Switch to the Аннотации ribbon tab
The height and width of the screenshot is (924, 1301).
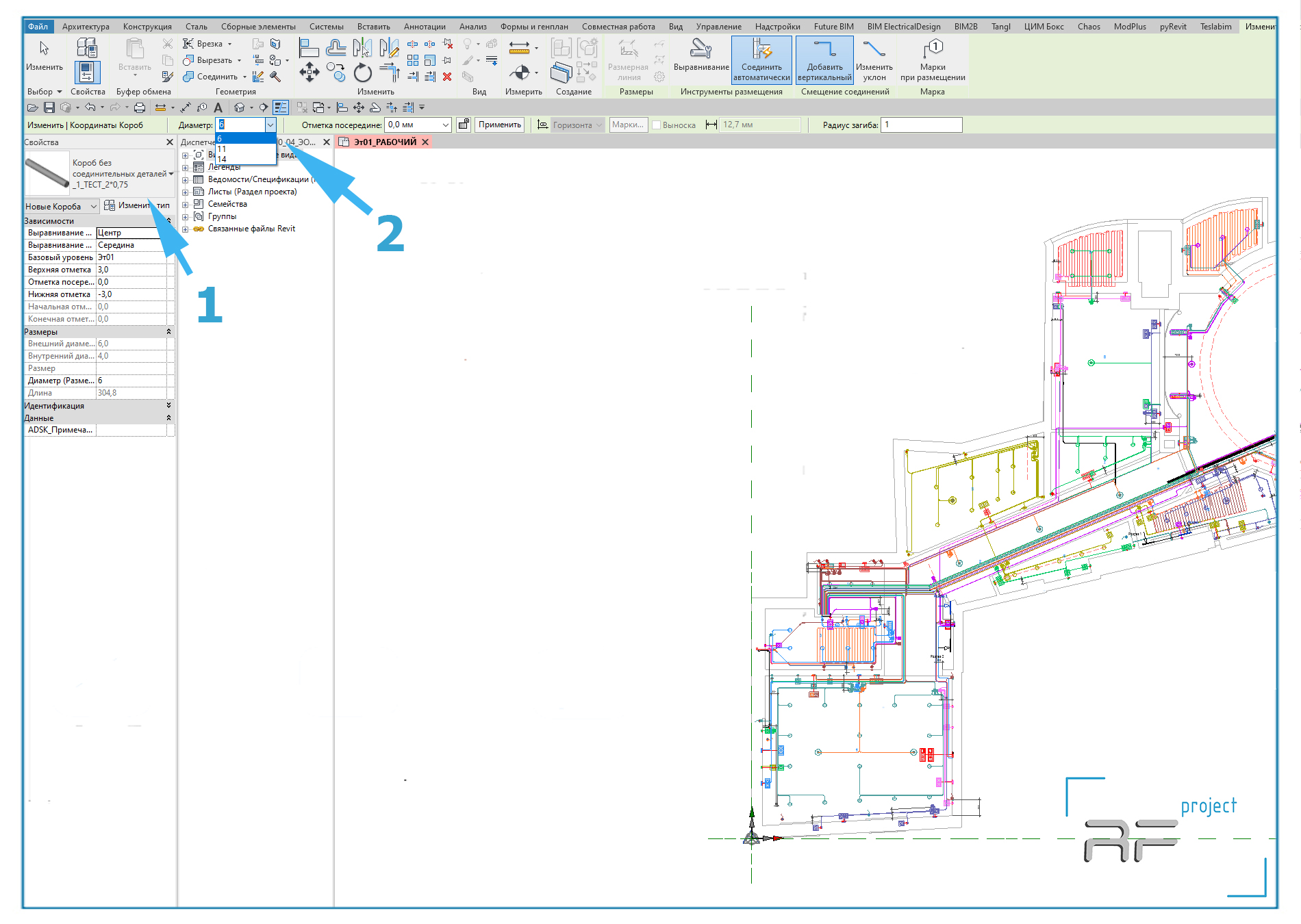tap(425, 27)
